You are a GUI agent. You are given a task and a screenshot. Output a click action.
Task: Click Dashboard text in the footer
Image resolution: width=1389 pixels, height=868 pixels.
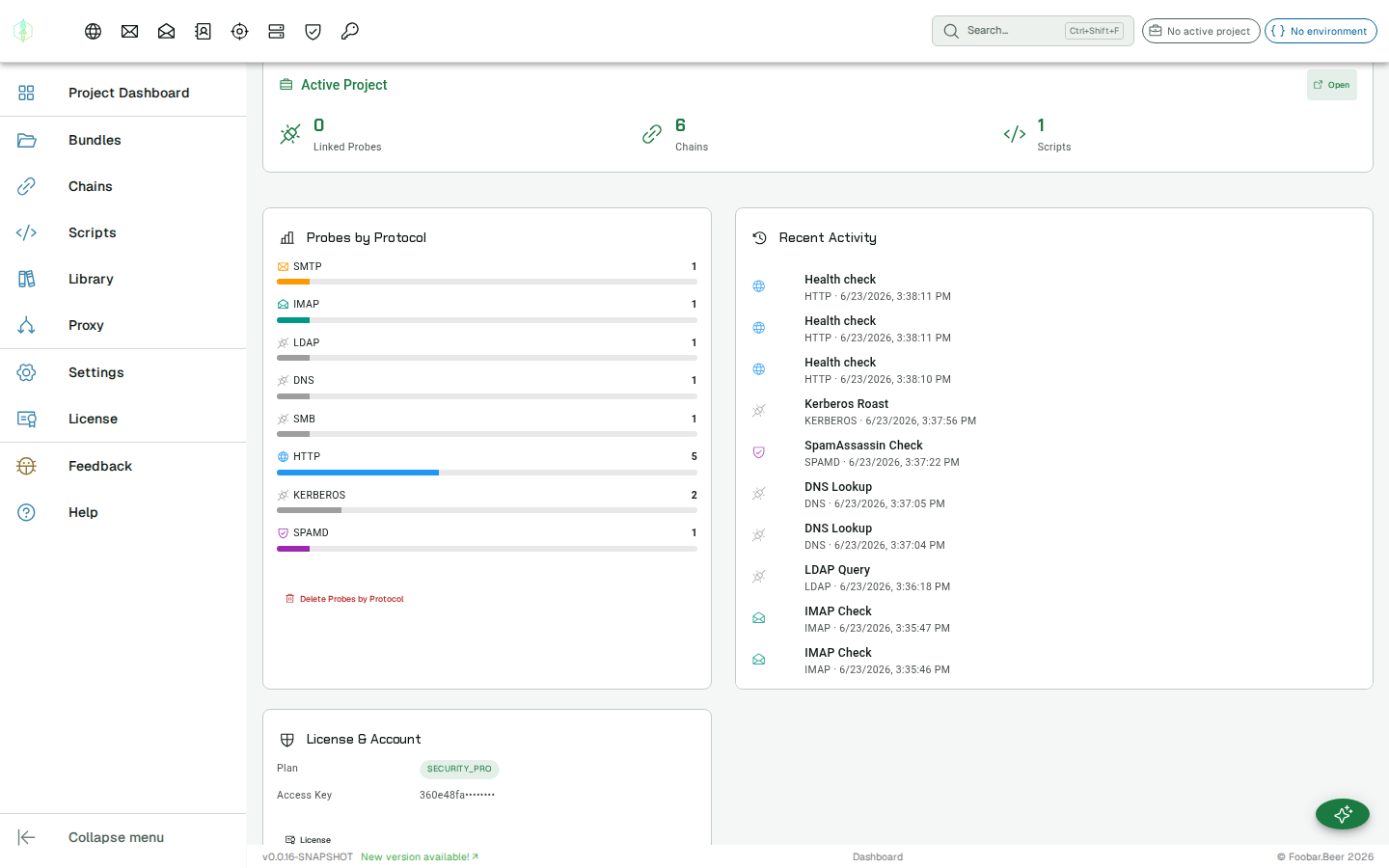click(x=878, y=856)
